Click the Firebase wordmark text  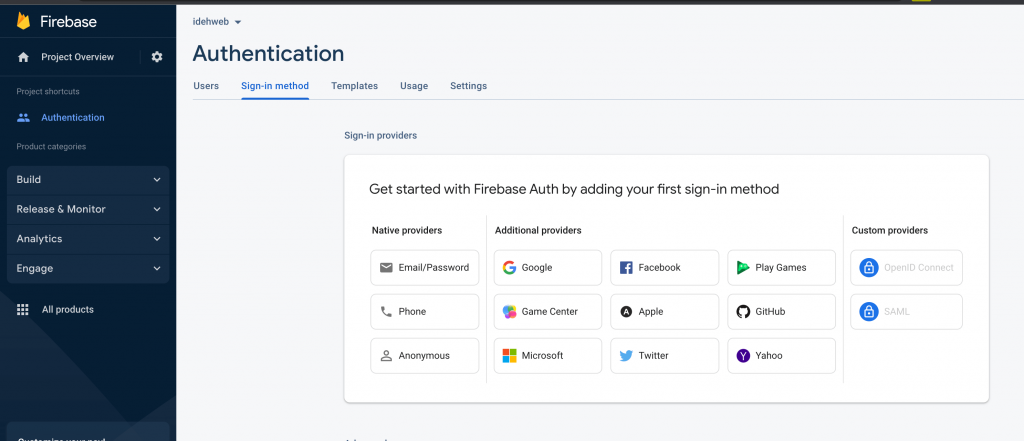coord(68,22)
